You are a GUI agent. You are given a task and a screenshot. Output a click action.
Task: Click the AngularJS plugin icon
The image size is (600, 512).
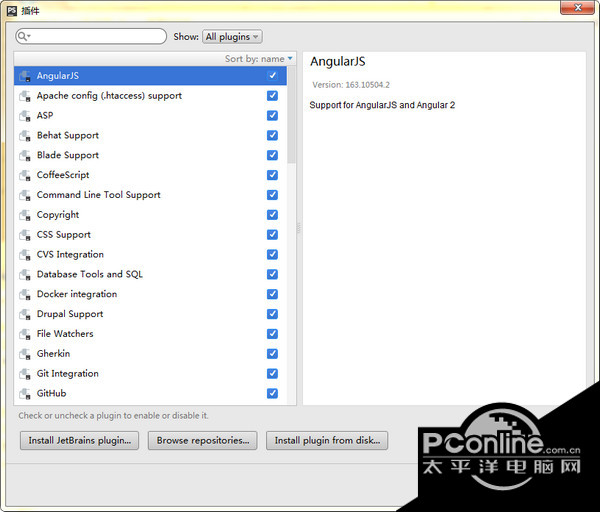(x=25, y=76)
